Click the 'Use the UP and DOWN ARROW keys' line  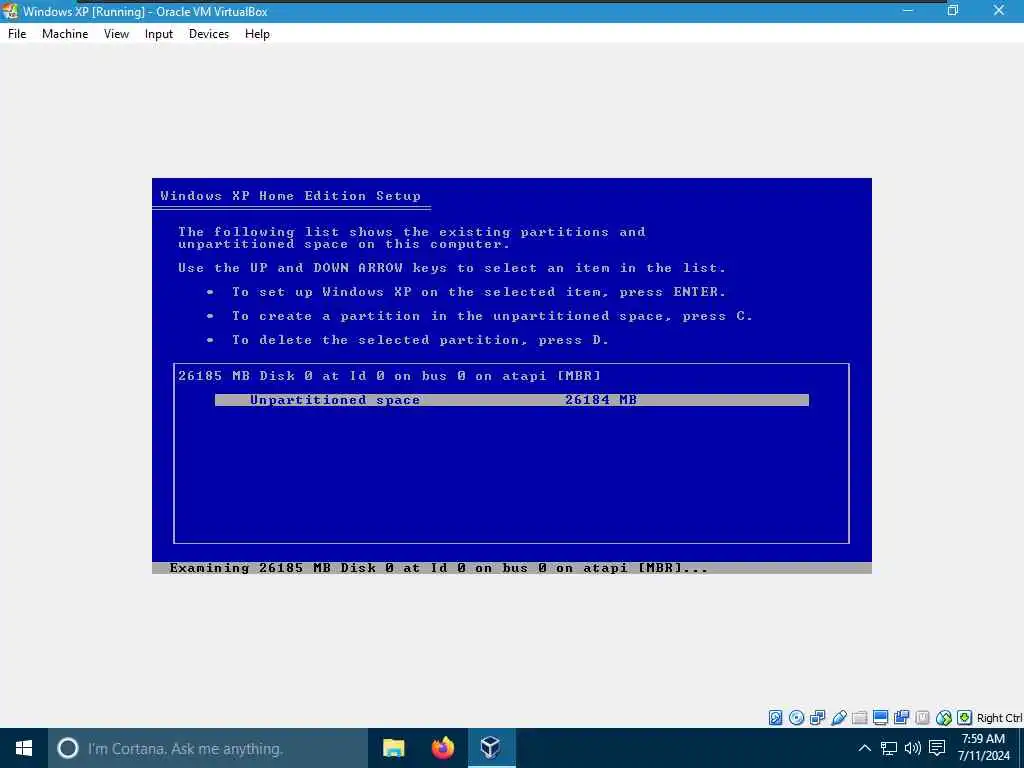point(452,268)
